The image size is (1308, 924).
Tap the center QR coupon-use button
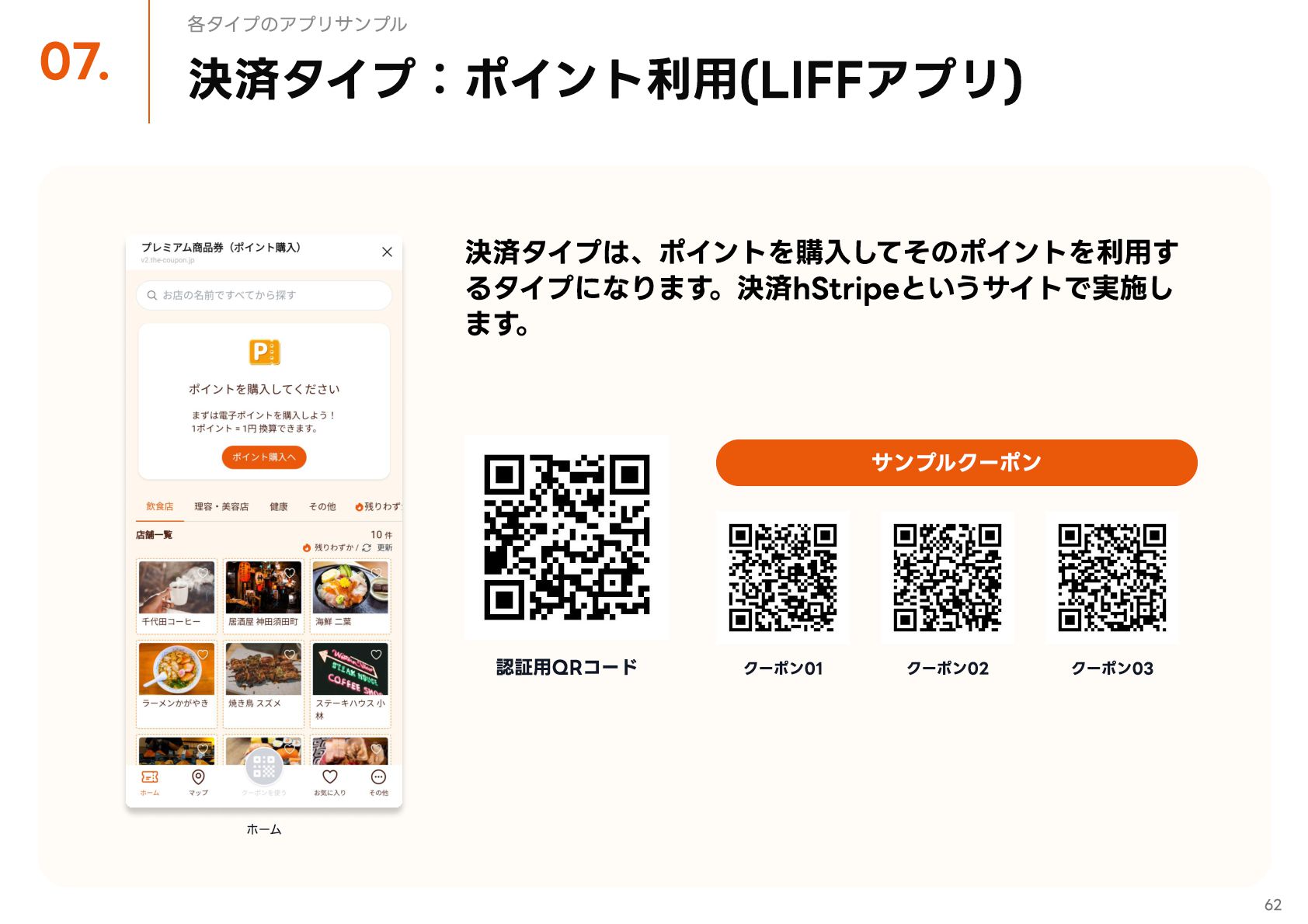coord(264,767)
